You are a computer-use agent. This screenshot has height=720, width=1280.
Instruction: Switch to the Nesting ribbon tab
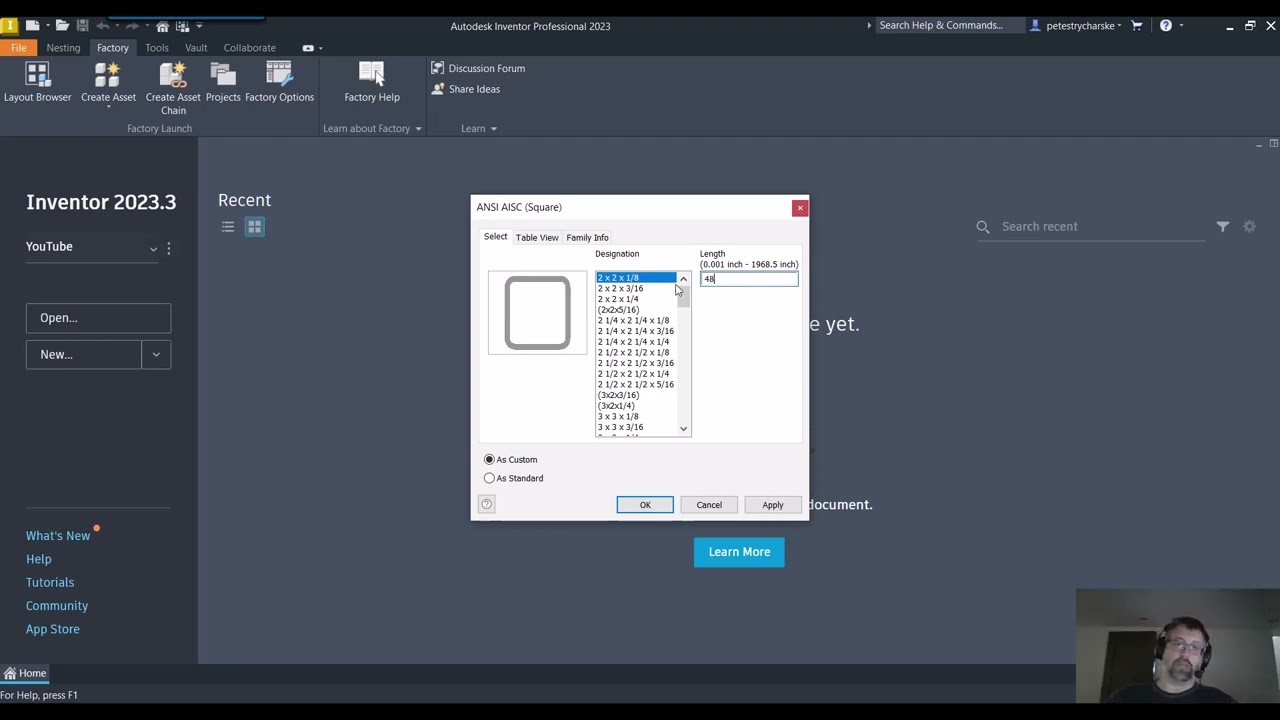pos(63,48)
